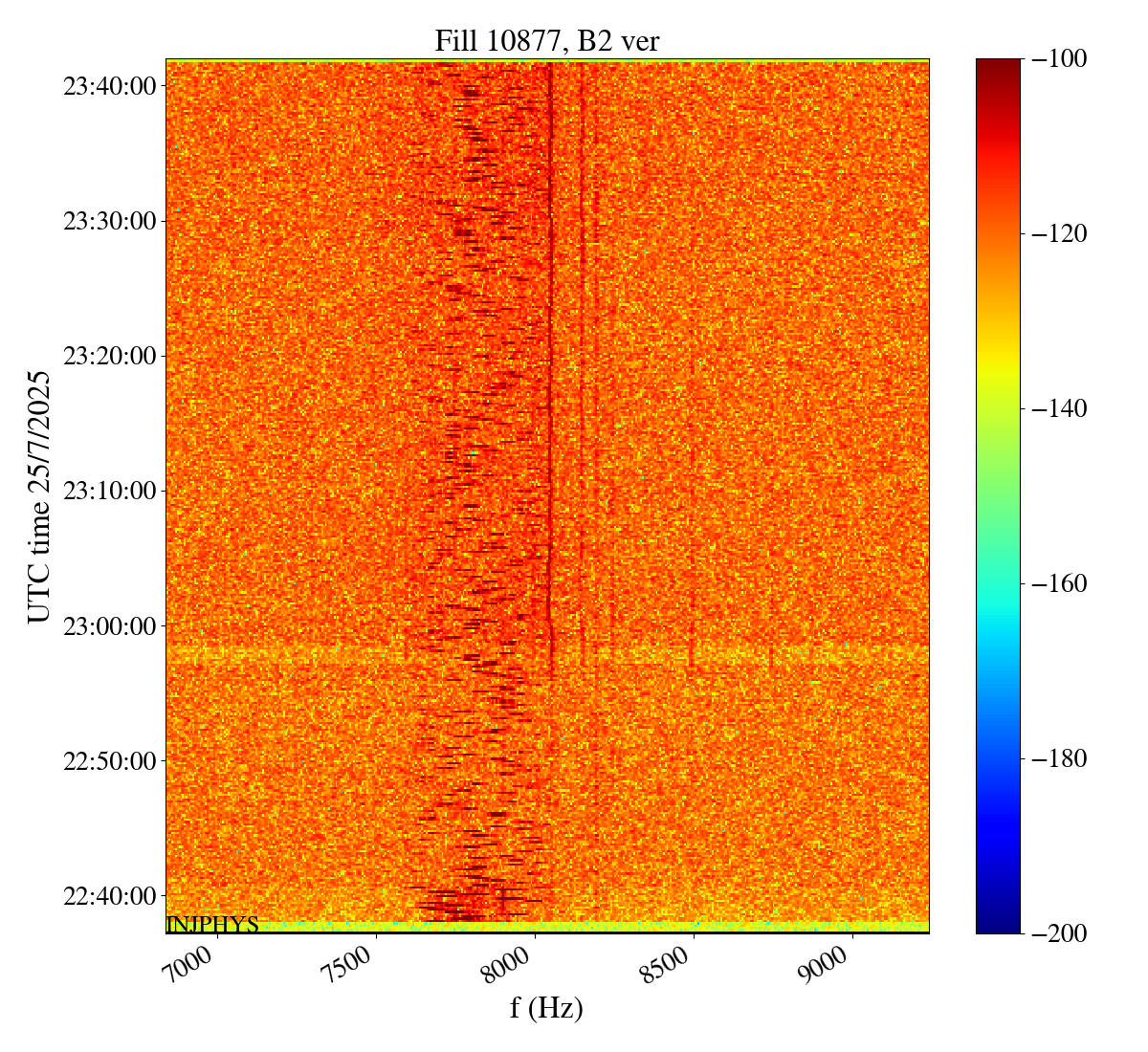Image resolution: width=1148 pixels, height=1052 pixels.
Task: Select the 23:00:00 time tick label
Action: pos(109,626)
